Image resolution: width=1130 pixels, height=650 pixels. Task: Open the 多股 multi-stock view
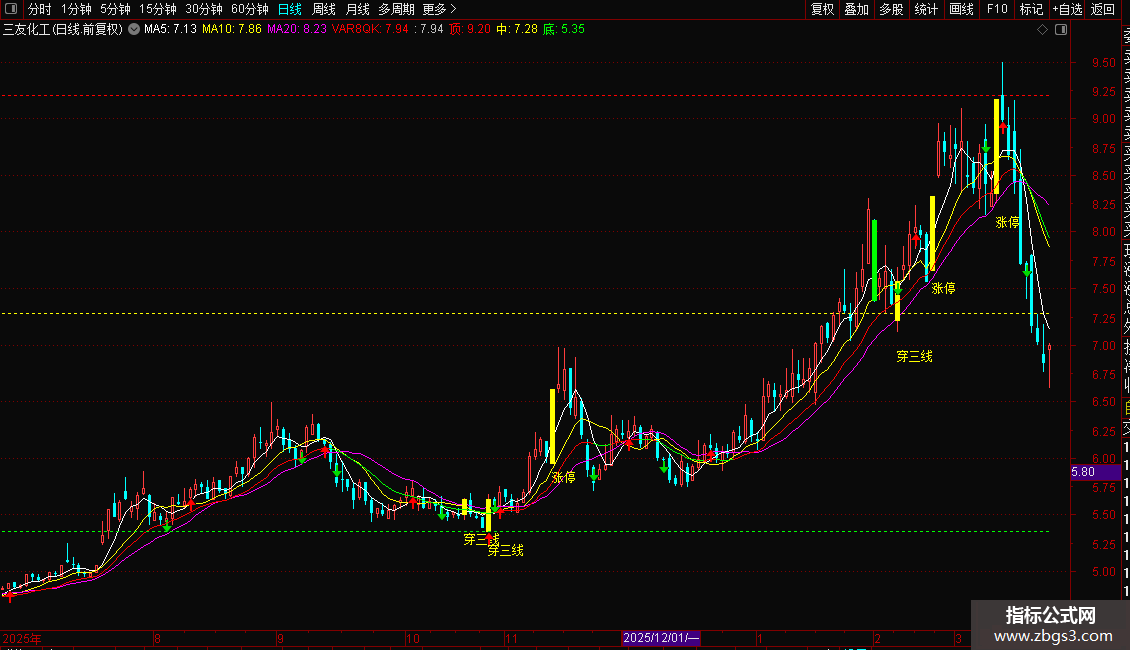[x=891, y=9]
